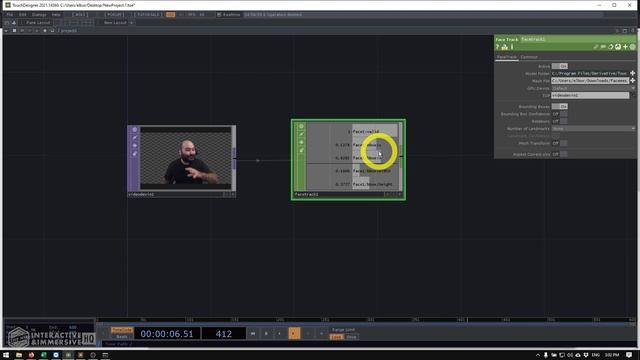Open the path bar dropdown arrow at left

click(x=6, y=31)
